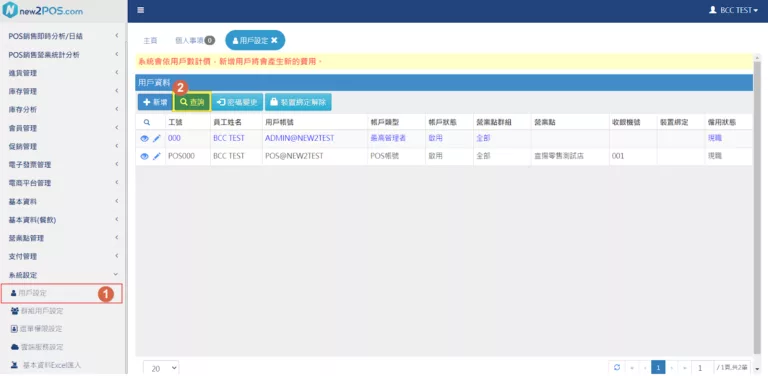This screenshot has height=376, width=768.
Task: Switch to the 個人事項 tab
Action: point(194,41)
